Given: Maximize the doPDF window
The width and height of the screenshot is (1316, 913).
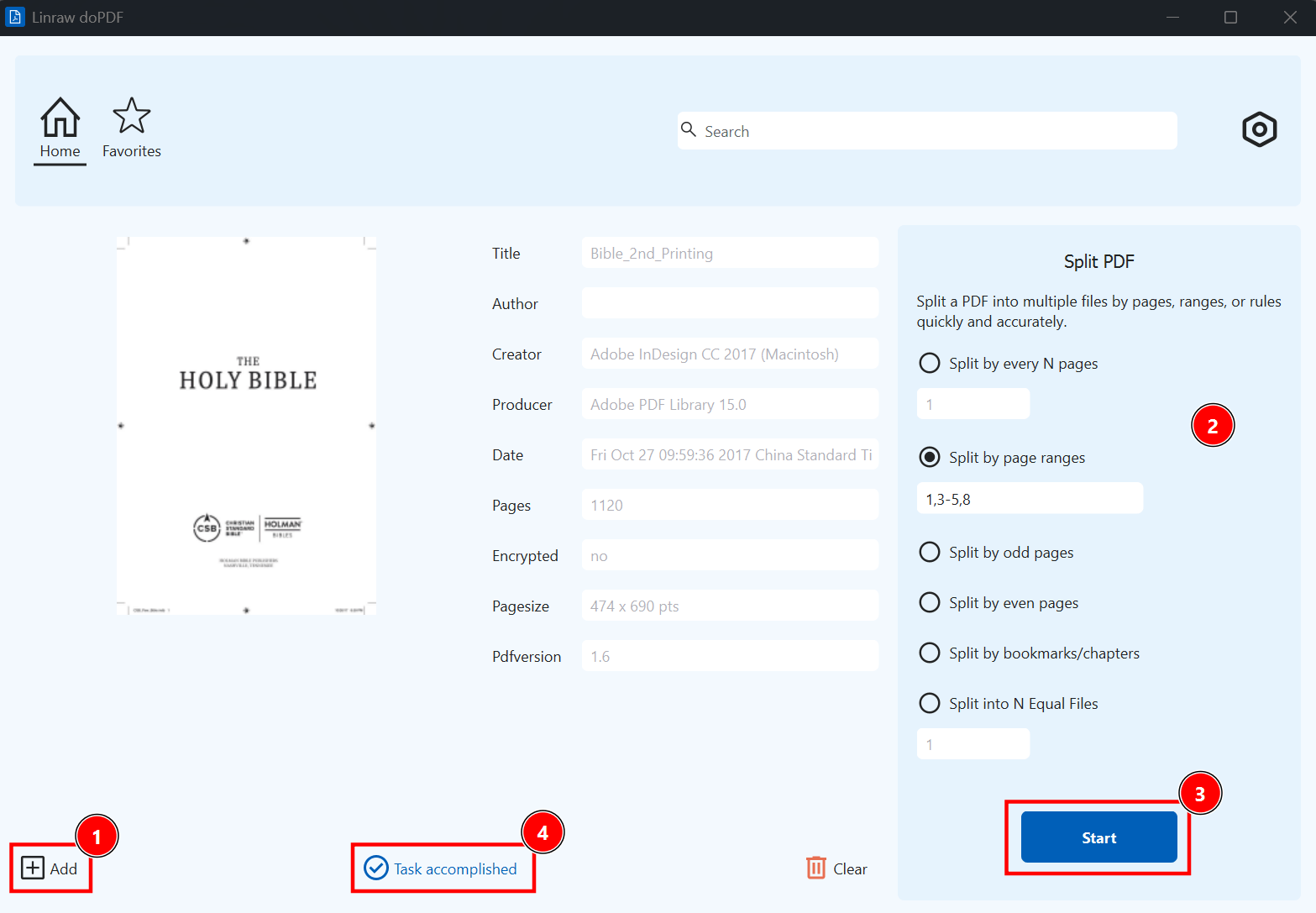Looking at the screenshot, I should click(x=1230, y=18).
